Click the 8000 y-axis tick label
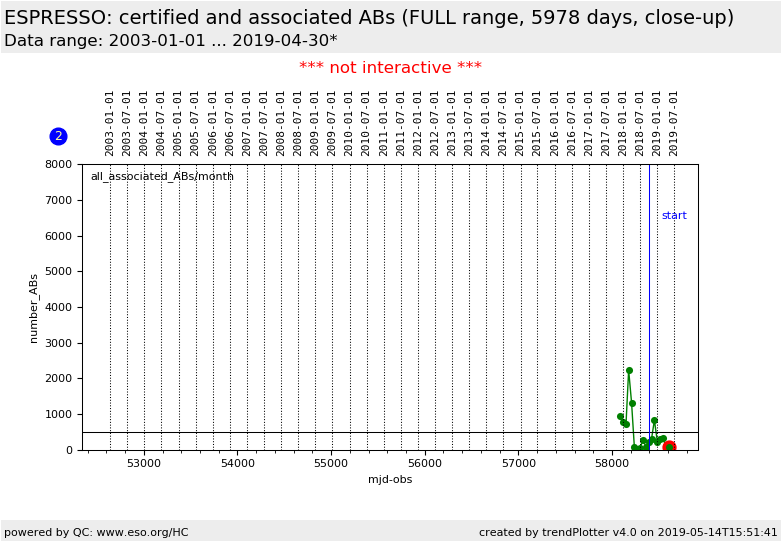Viewport: 782px width, 542px height. click(59, 165)
